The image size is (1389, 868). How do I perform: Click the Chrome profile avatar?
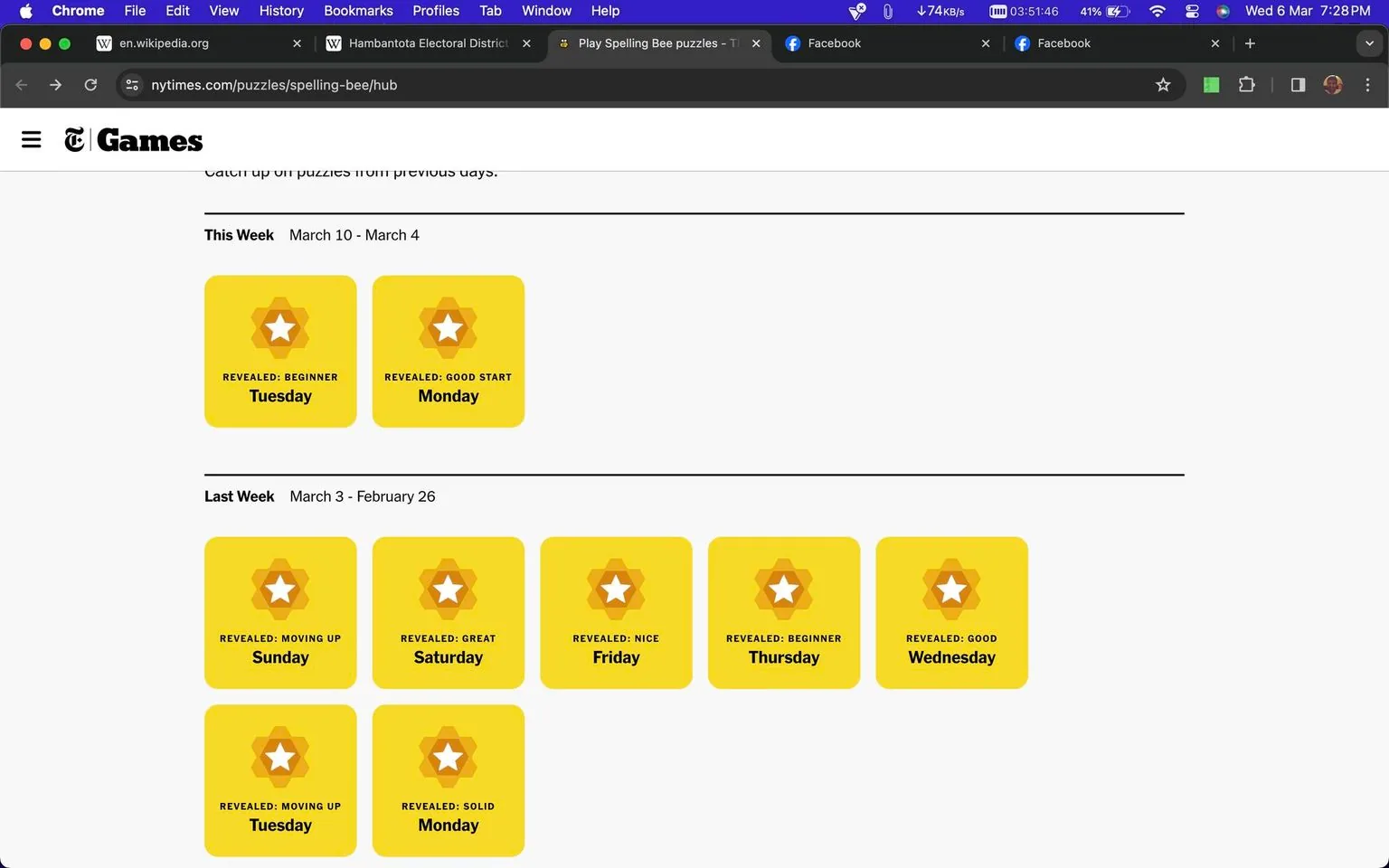click(1333, 85)
